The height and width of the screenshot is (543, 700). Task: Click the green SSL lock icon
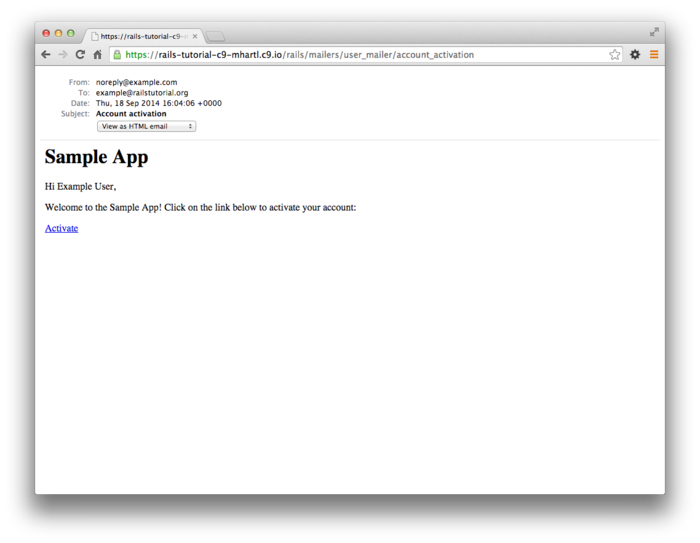pos(117,54)
